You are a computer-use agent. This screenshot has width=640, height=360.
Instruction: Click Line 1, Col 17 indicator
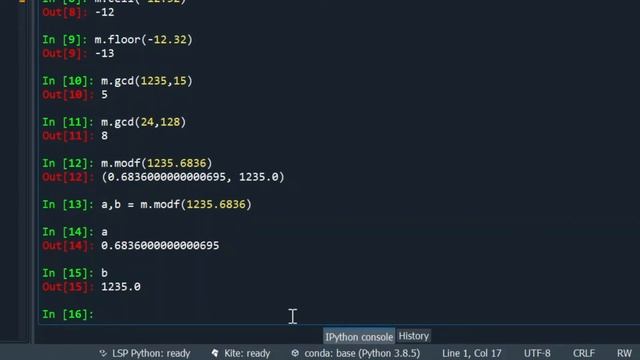pyautogui.click(x=471, y=353)
